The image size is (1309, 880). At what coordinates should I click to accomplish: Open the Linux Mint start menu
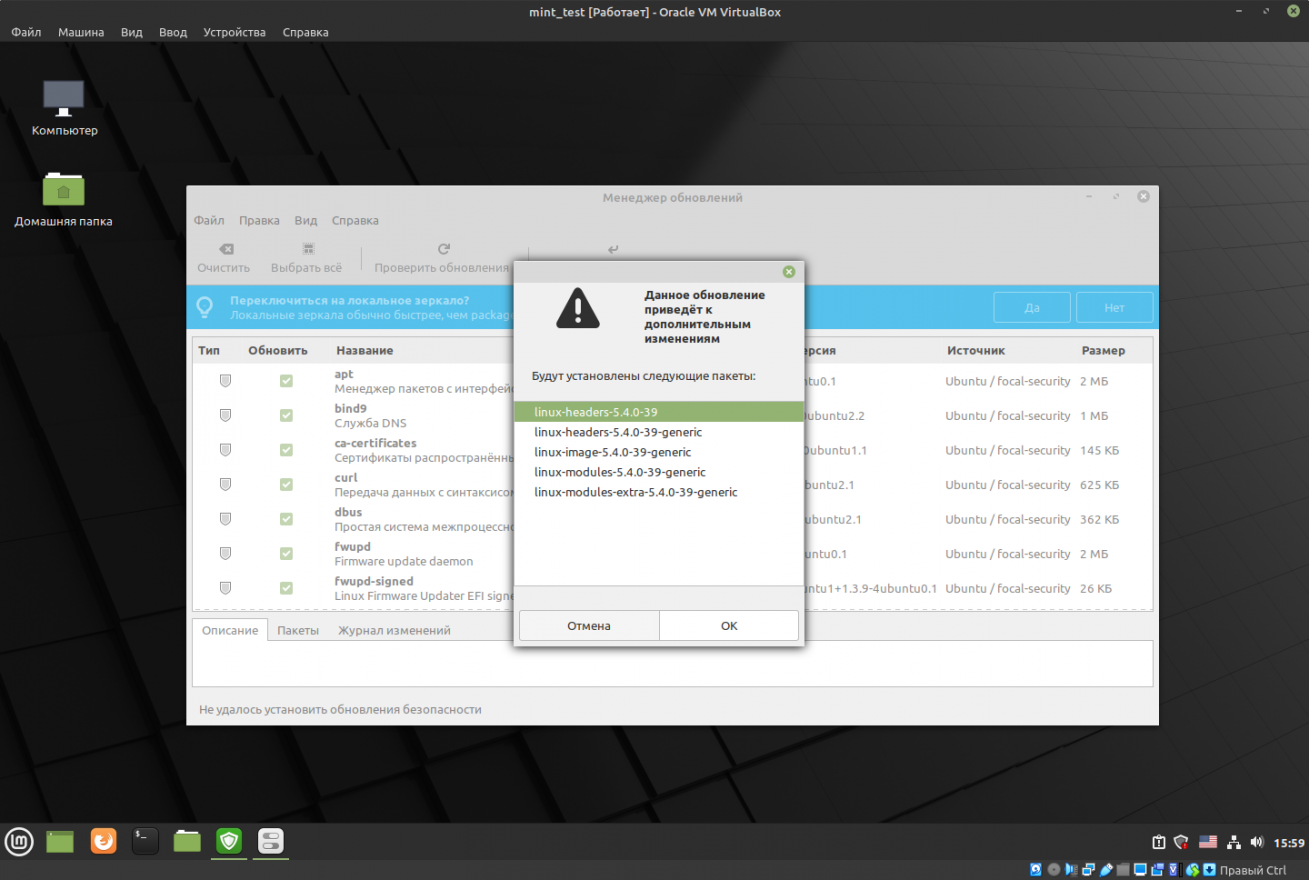tap(19, 841)
